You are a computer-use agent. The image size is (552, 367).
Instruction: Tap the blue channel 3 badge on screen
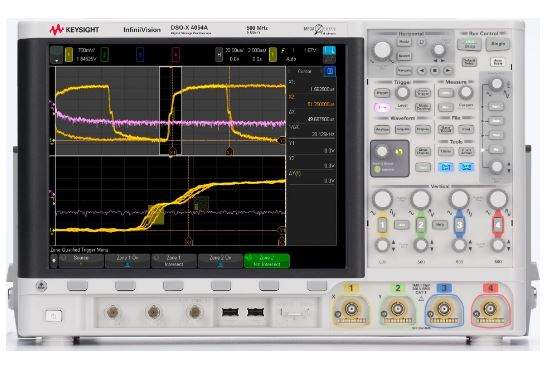pos(140,55)
